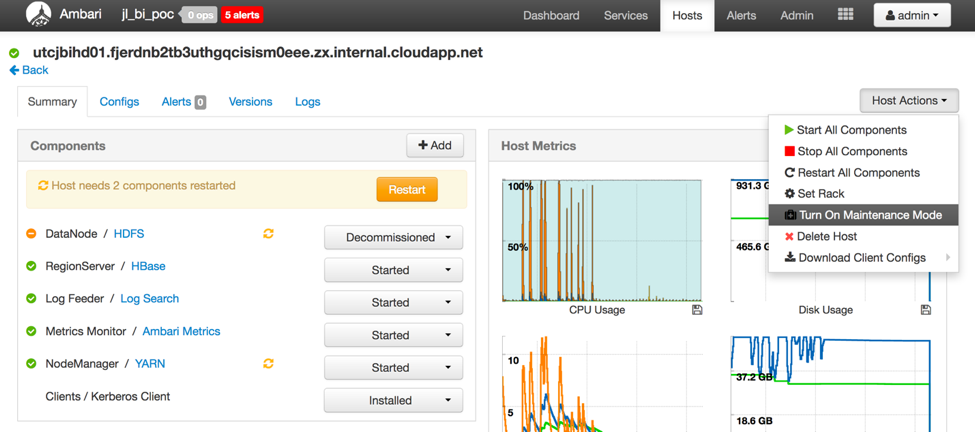Image resolution: width=975 pixels, height=432 pixels.
Task: Click the Delete Host red X icon
Action: coord(789,237)
